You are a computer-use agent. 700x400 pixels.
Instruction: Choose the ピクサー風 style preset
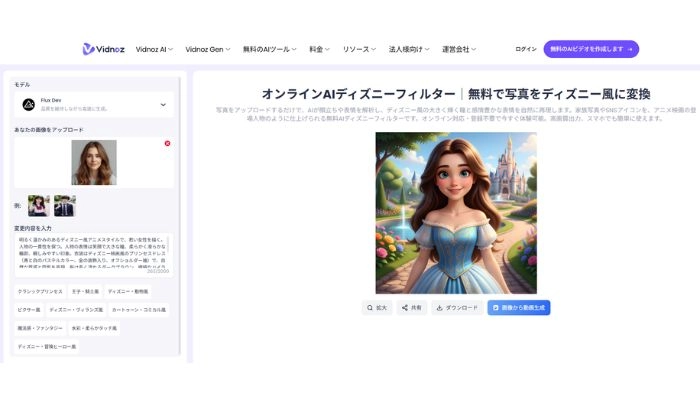coord(29,310)
